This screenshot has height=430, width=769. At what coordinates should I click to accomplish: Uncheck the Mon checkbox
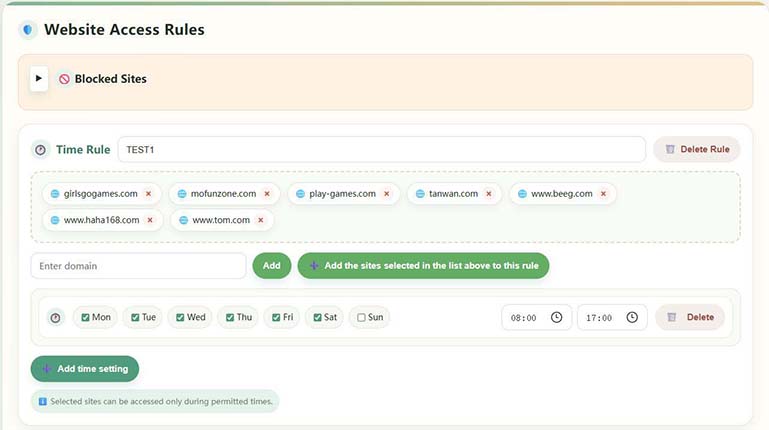pyautogui.click(x=85, y=317)
